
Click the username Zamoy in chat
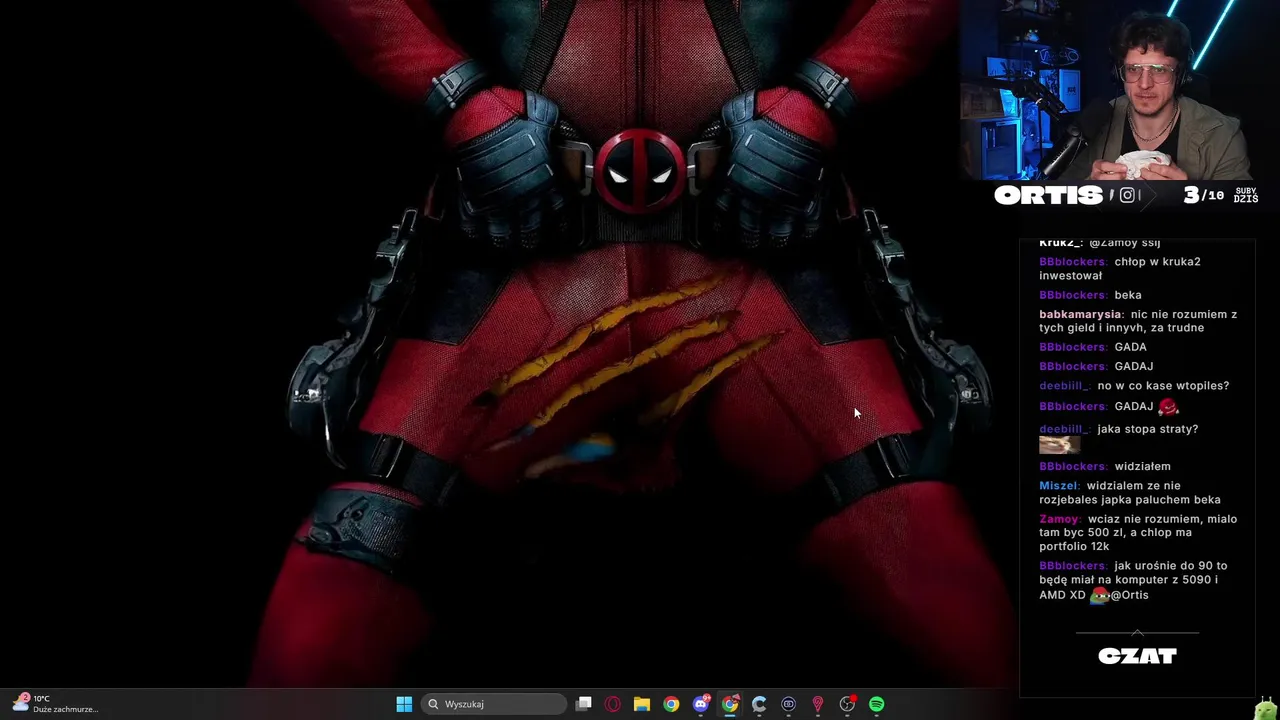[1058, 519]
